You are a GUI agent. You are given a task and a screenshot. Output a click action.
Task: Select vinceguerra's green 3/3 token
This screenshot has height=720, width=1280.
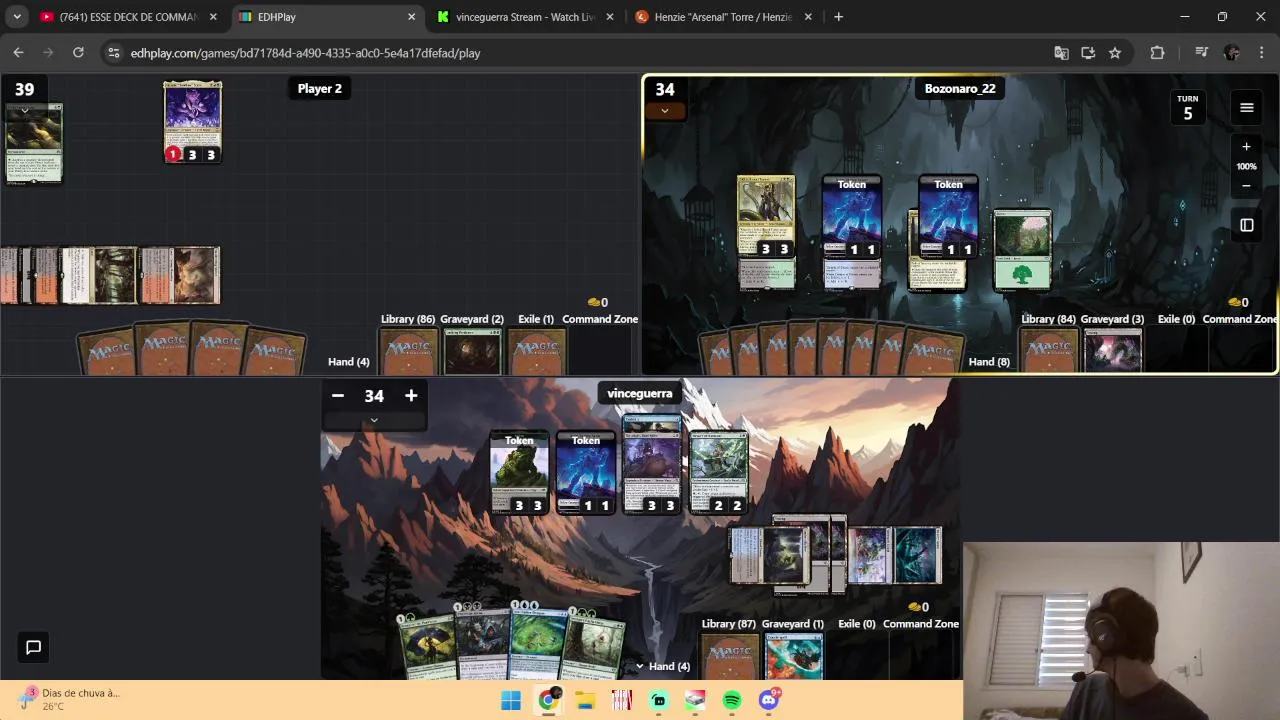[519, 473]
